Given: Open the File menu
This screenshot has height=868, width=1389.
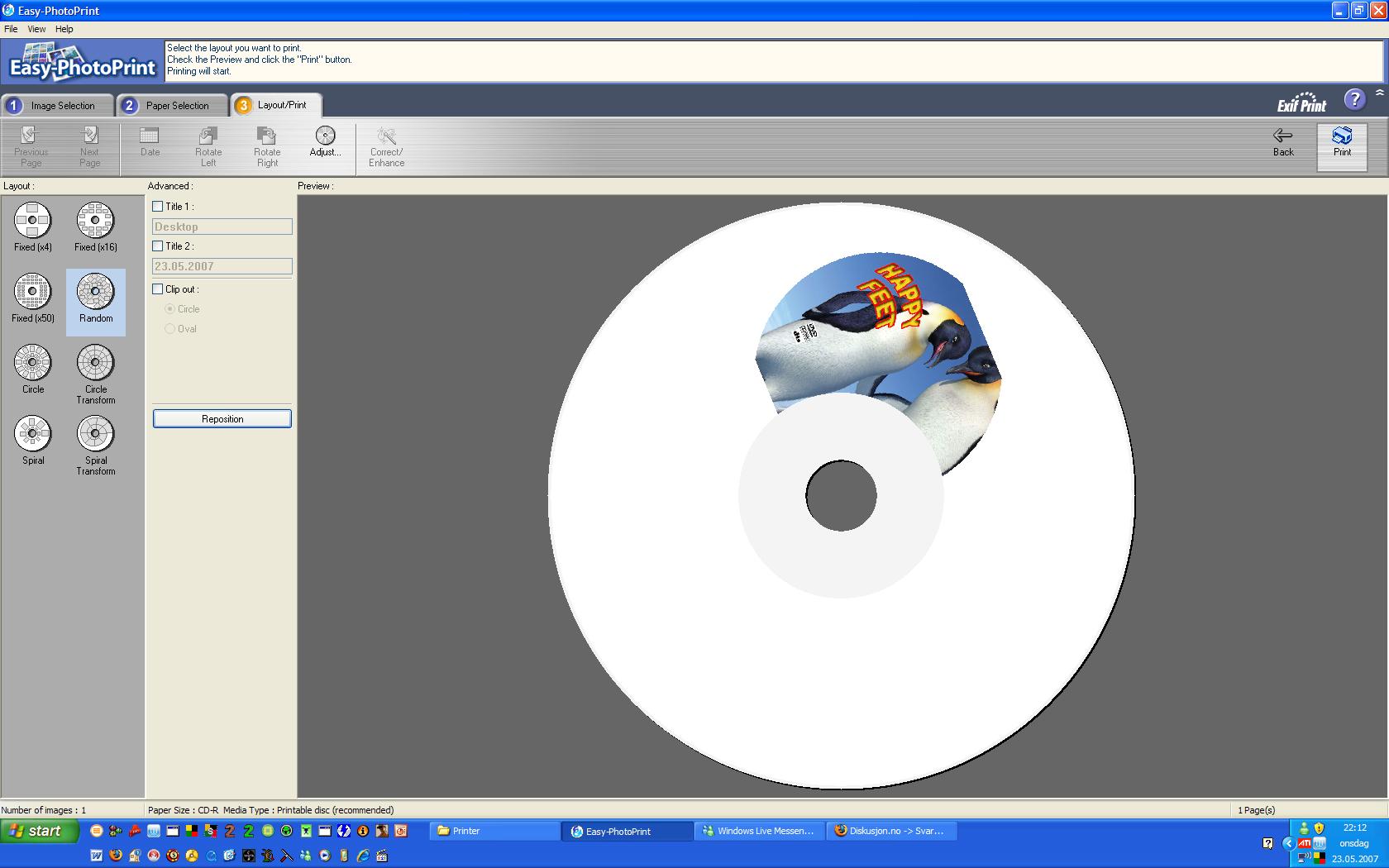Looking at the screenshot, I should (11, 29).
